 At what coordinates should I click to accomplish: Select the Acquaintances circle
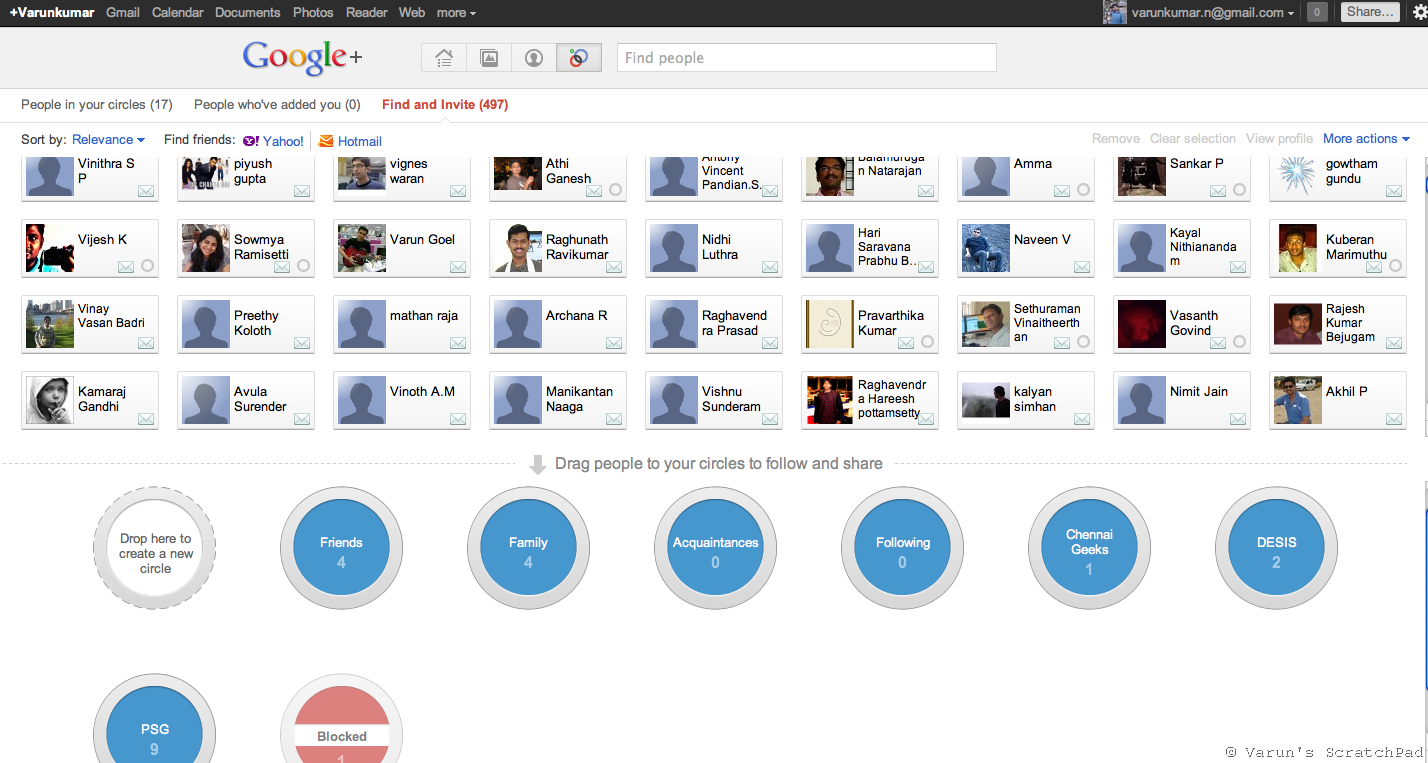(715, 548)
